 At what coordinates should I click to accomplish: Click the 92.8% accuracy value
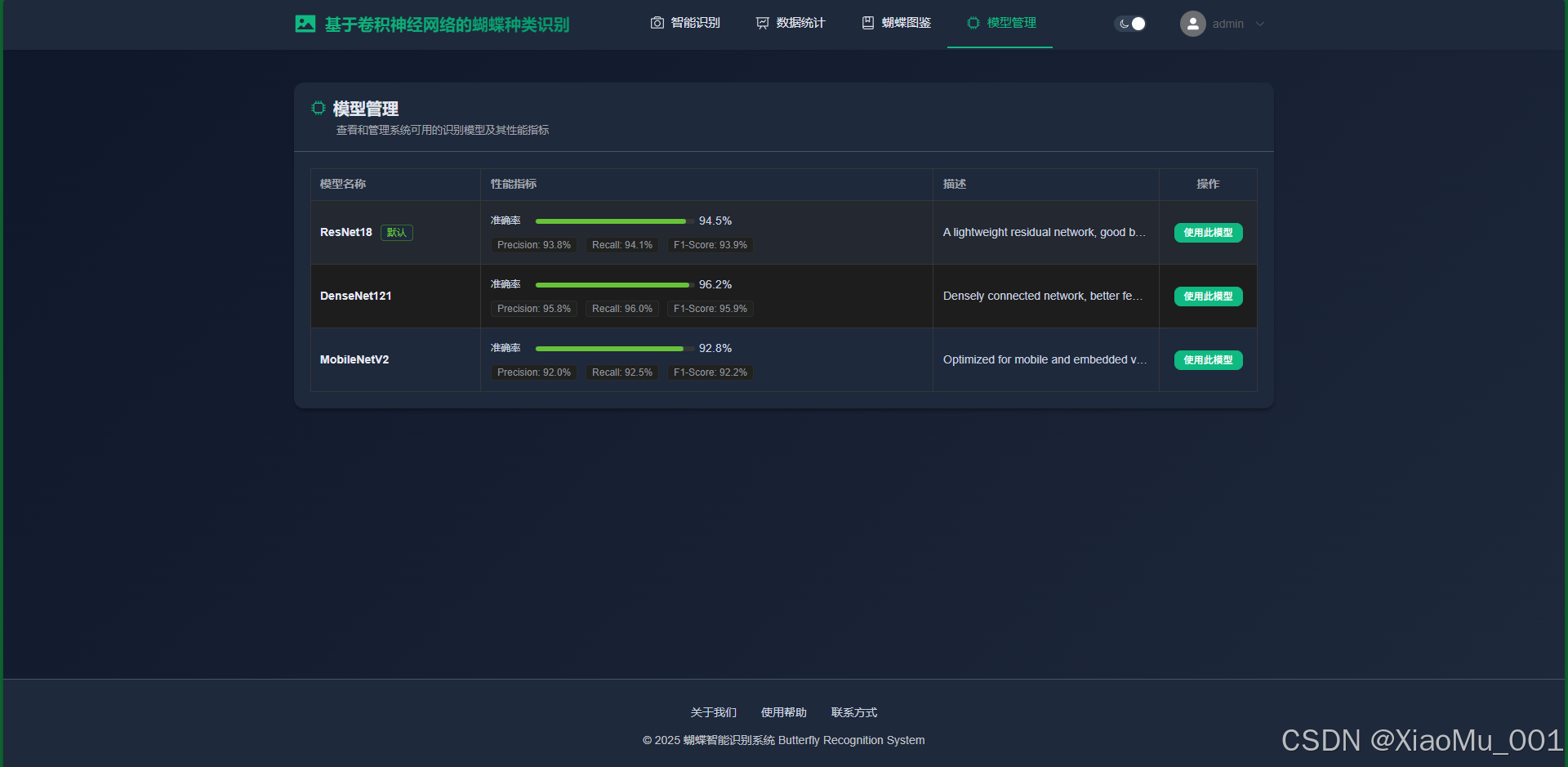pyautogui.click(x=715, y=349)
